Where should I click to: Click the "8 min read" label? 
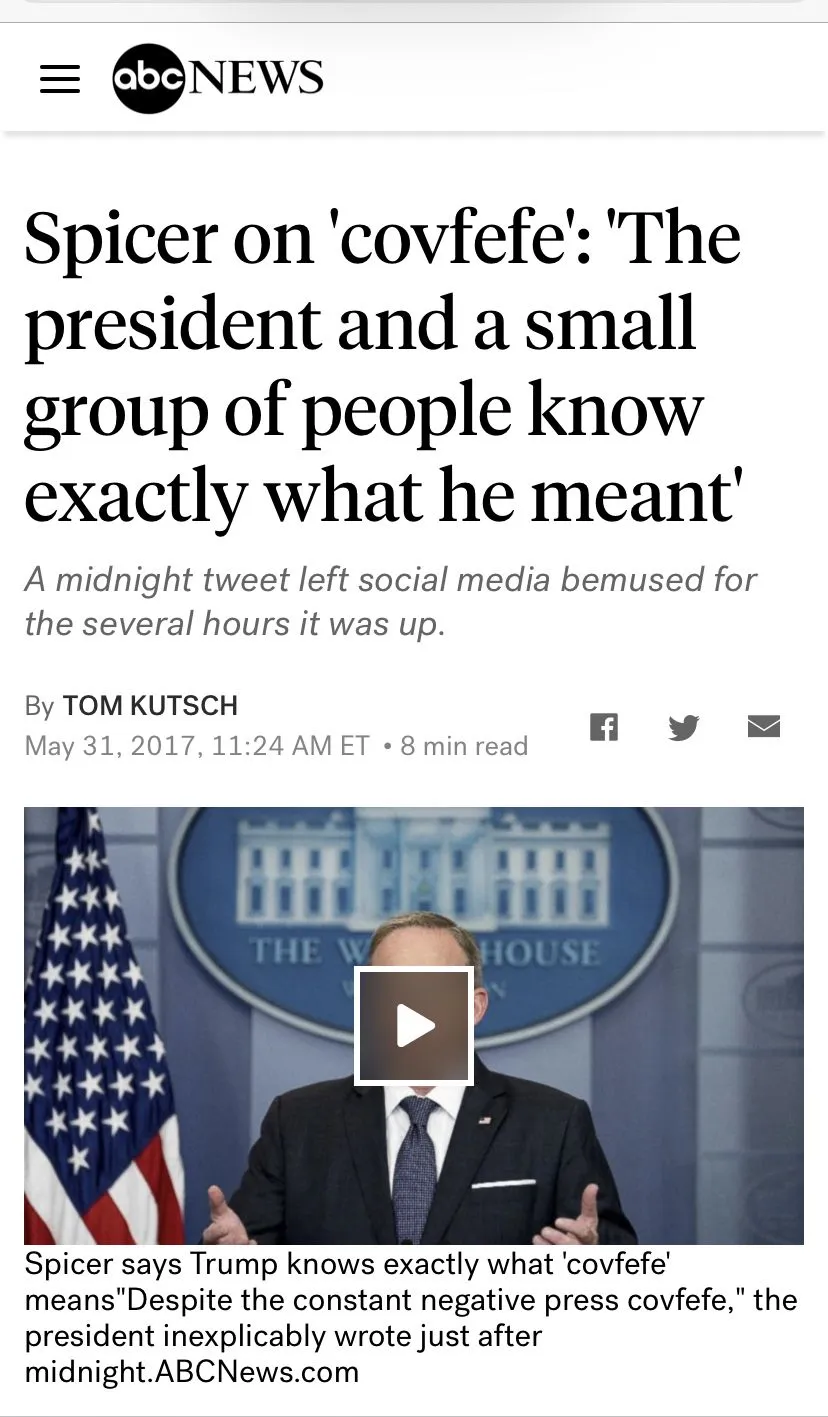(464, 746)
